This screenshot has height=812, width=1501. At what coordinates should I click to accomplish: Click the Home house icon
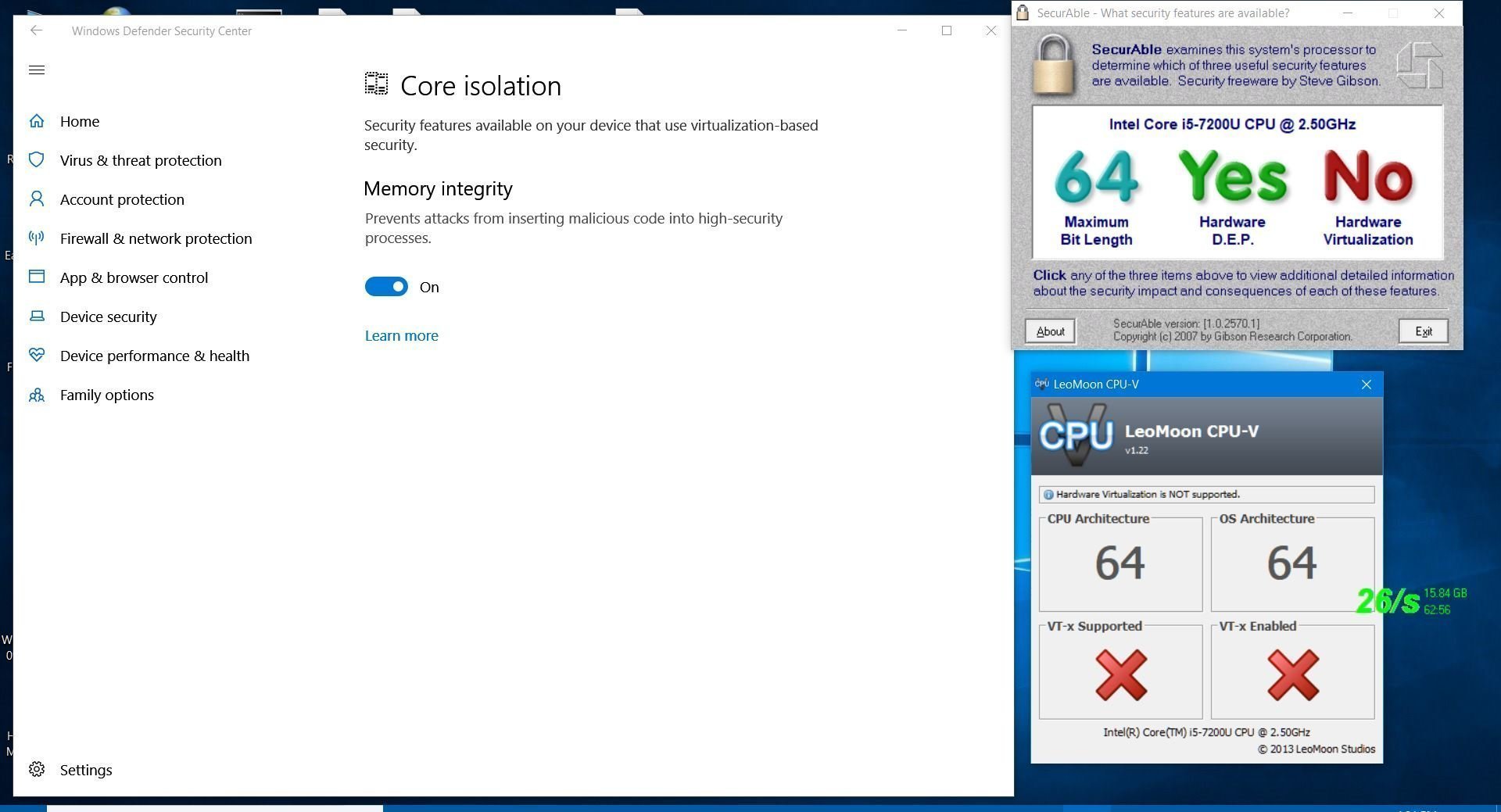click(37, 121)
